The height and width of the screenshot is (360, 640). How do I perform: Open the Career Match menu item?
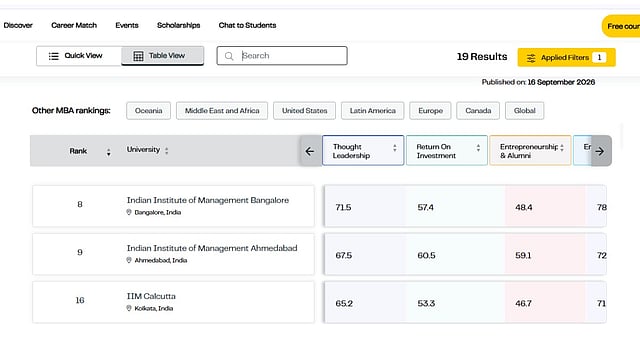(x=74, y=25)
